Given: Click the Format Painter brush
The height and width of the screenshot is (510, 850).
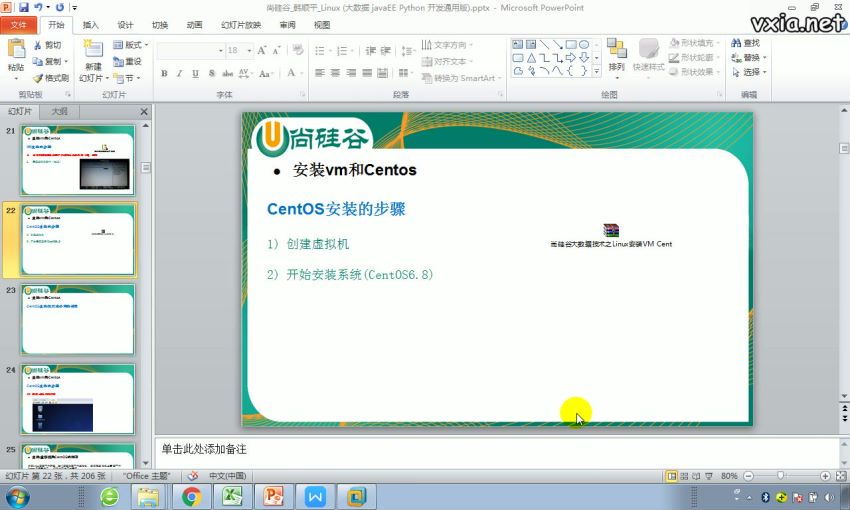Looking at the screenshot, I should coord(37,78).
